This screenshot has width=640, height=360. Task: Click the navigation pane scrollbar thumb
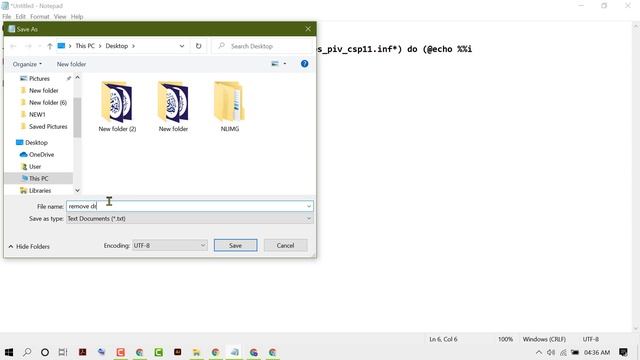coord(77,117)
